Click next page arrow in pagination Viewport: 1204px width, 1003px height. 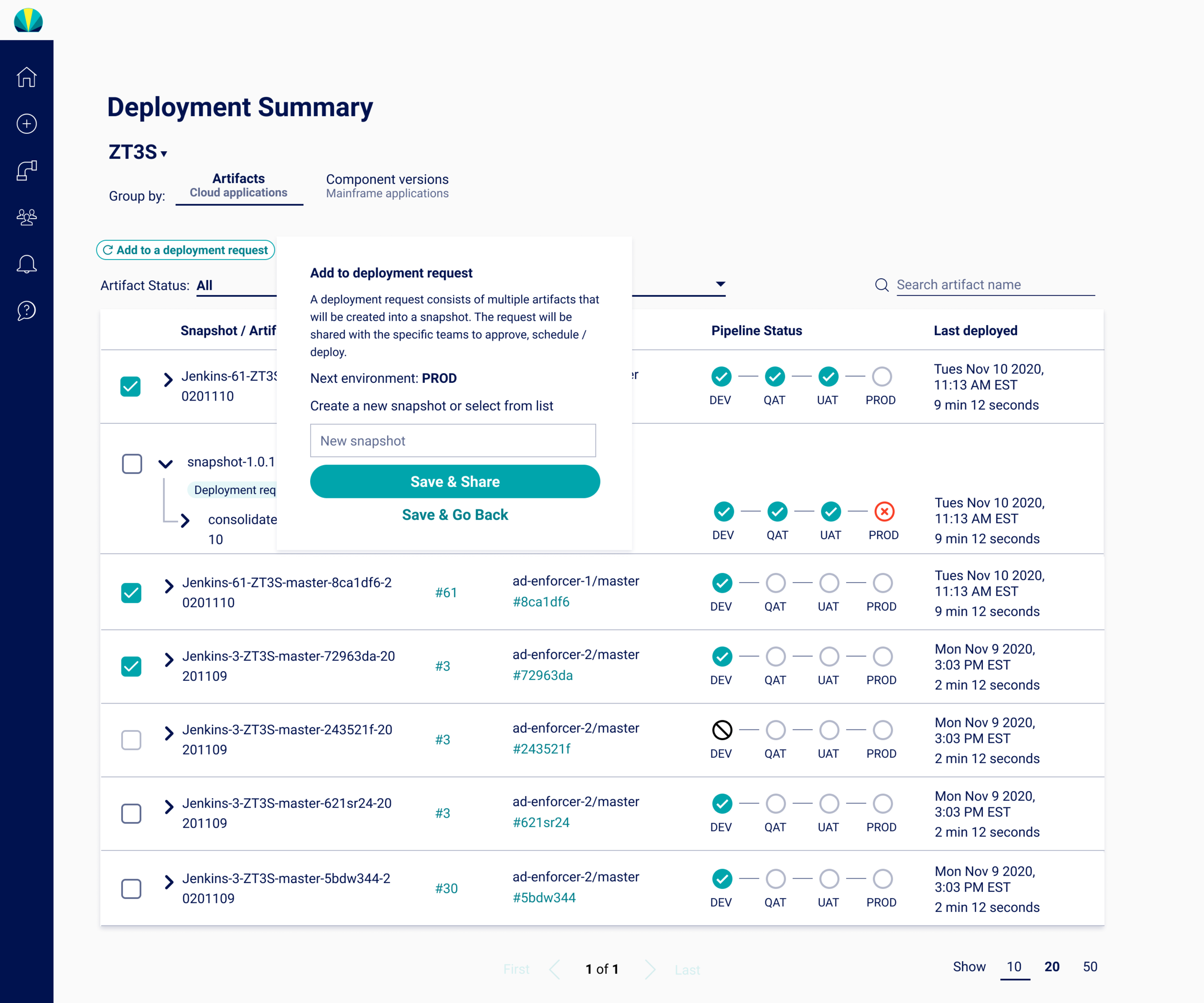pos(650,969)
